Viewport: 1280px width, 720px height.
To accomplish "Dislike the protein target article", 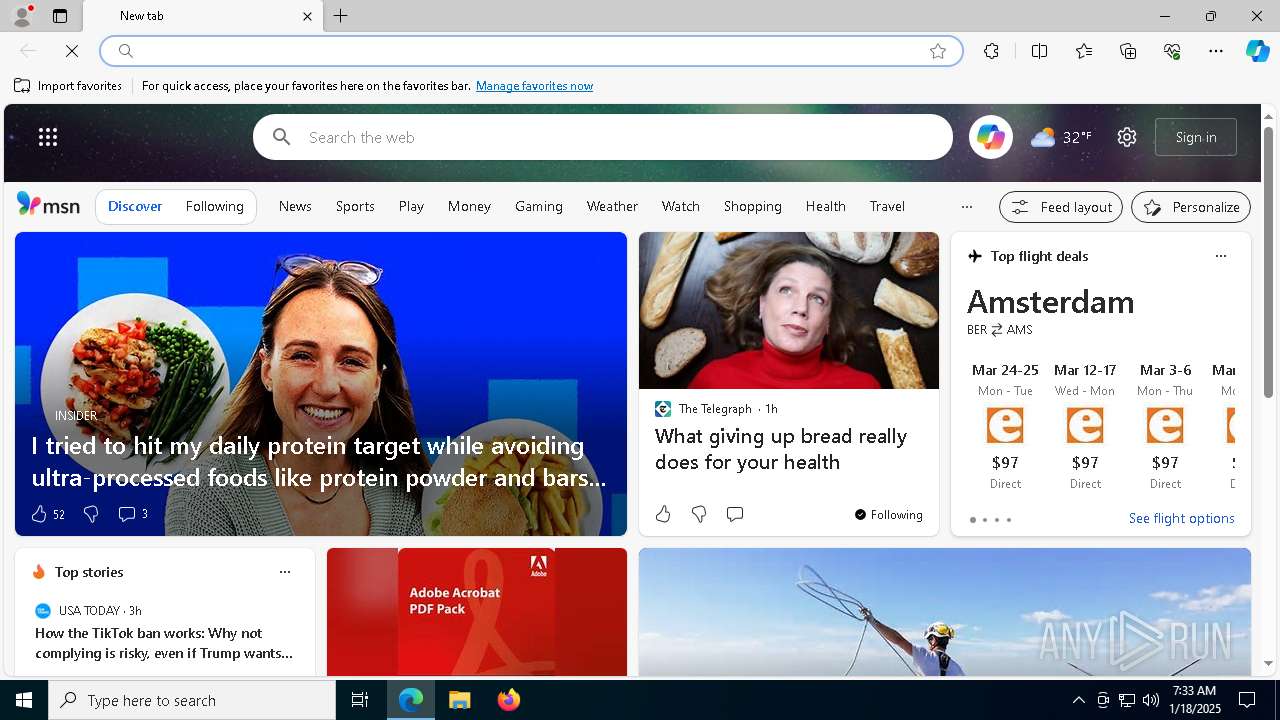I will pyautogui.click(x=91, y=514).
